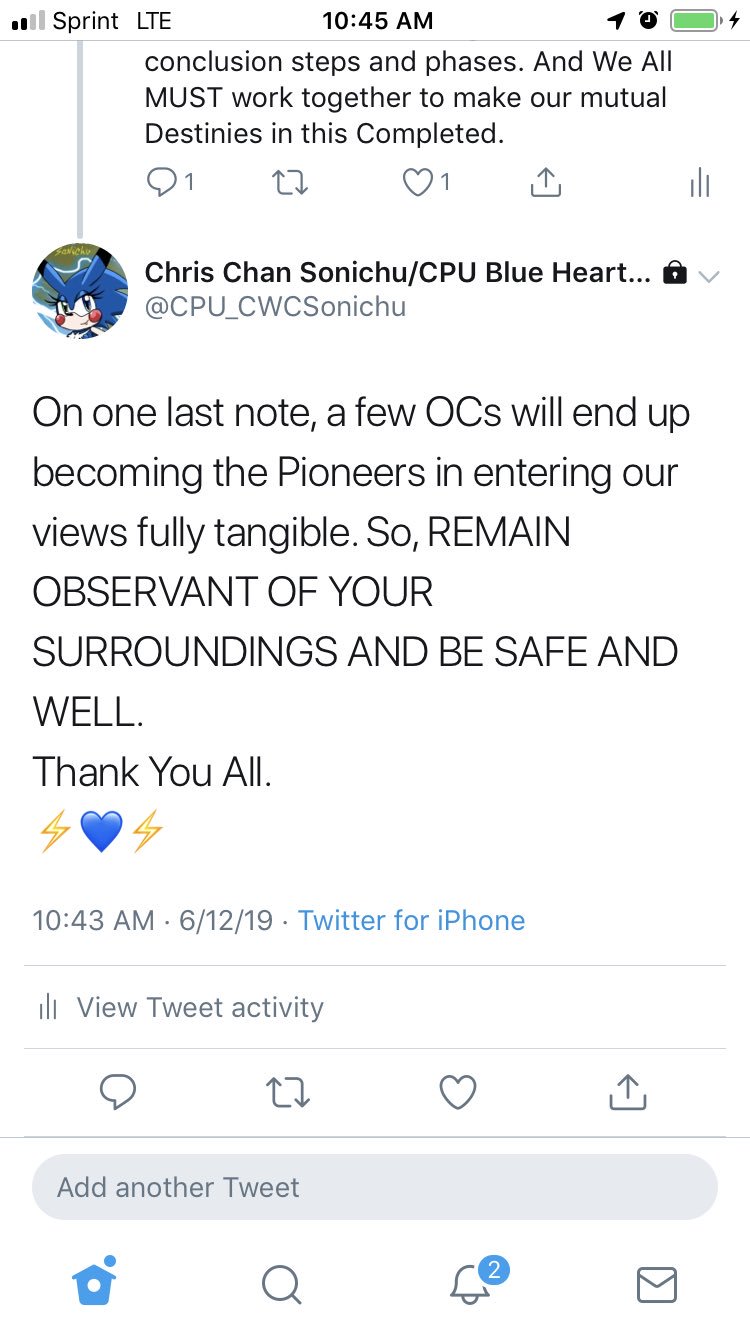This screenshot has width=750, height=1334.
Task: Open tweet options chevron menu
Action: 707,276
